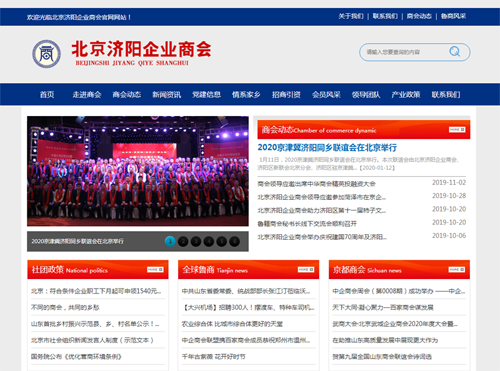
Task: Select 领导团队 in the main menu
Action: tap(366, 95)
